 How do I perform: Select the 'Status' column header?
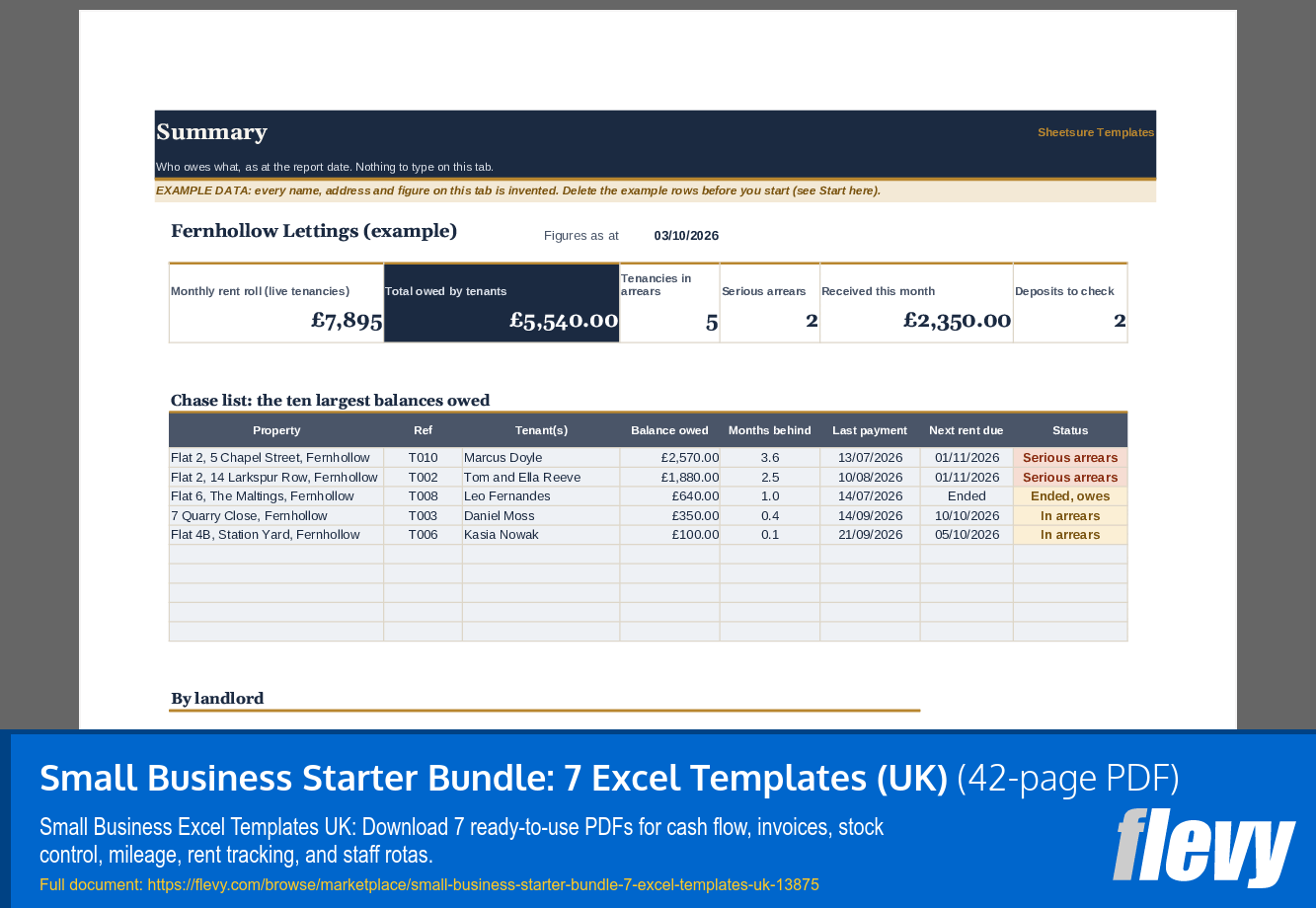tap(1070, 430)
